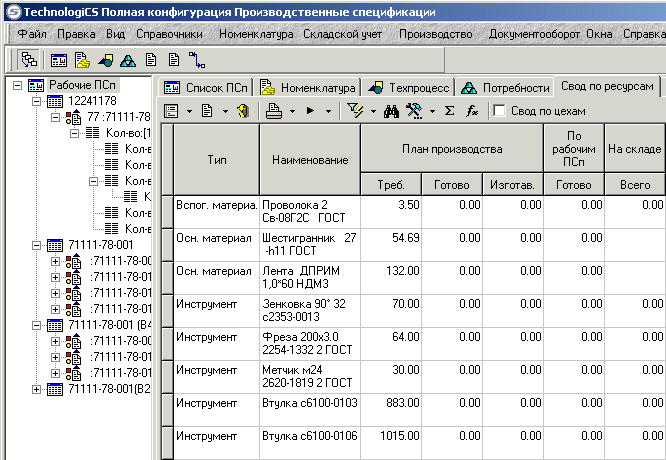Viewport: 666px width, 460px height.
Task: Click the tree structure icon in main toolbar
Action: click(x=28, y=59)
